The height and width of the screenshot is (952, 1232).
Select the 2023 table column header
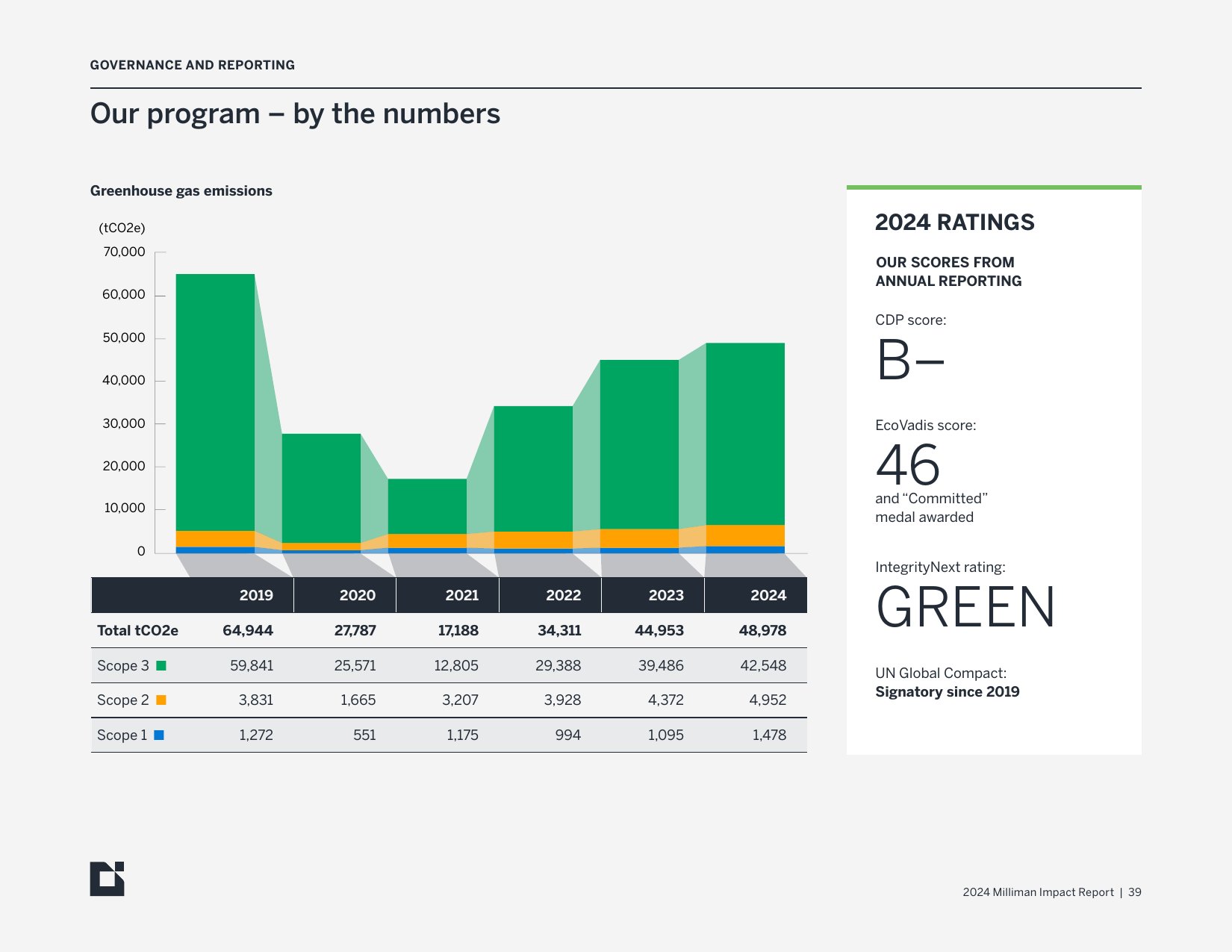pos(666,595)
